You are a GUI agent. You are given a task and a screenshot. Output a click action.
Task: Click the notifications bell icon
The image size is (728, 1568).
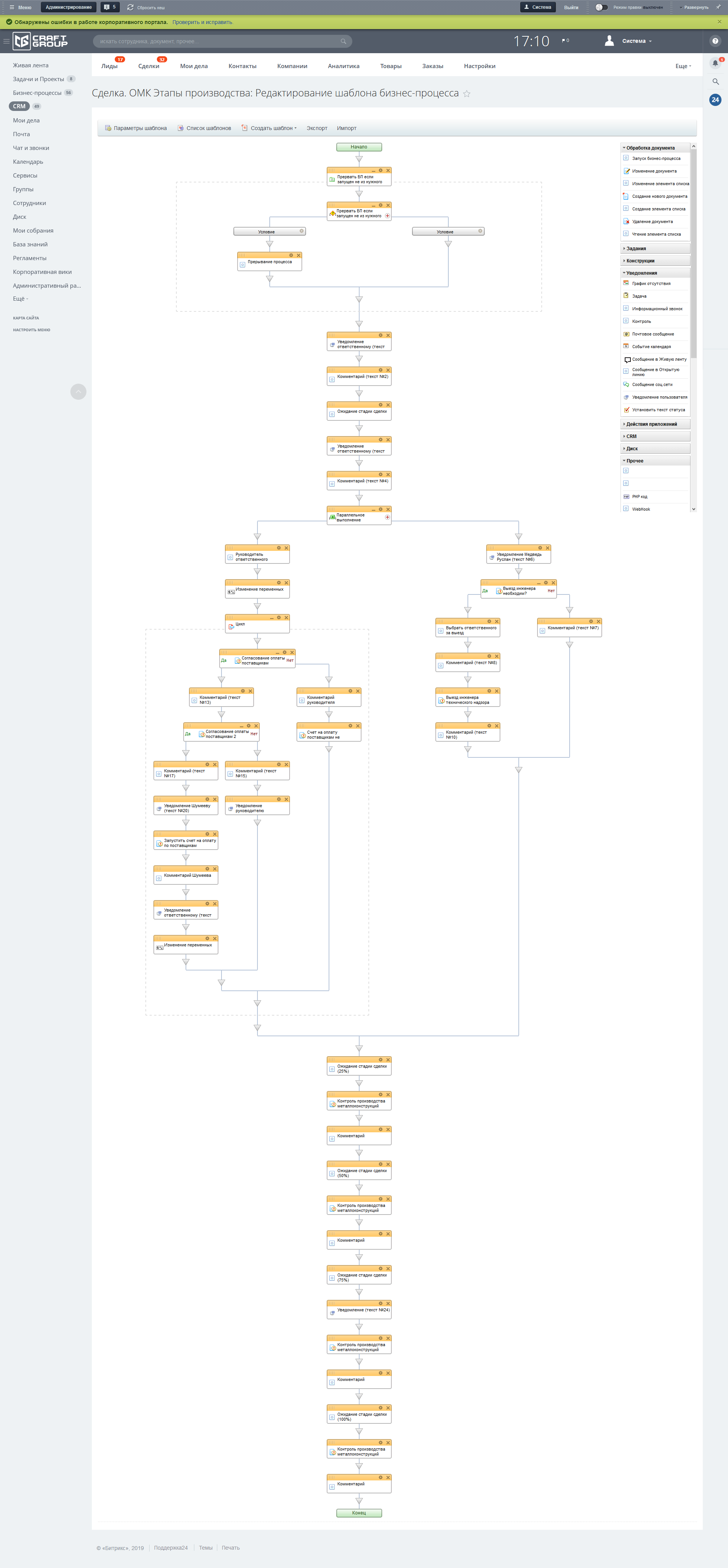click(x=715, y=63)
